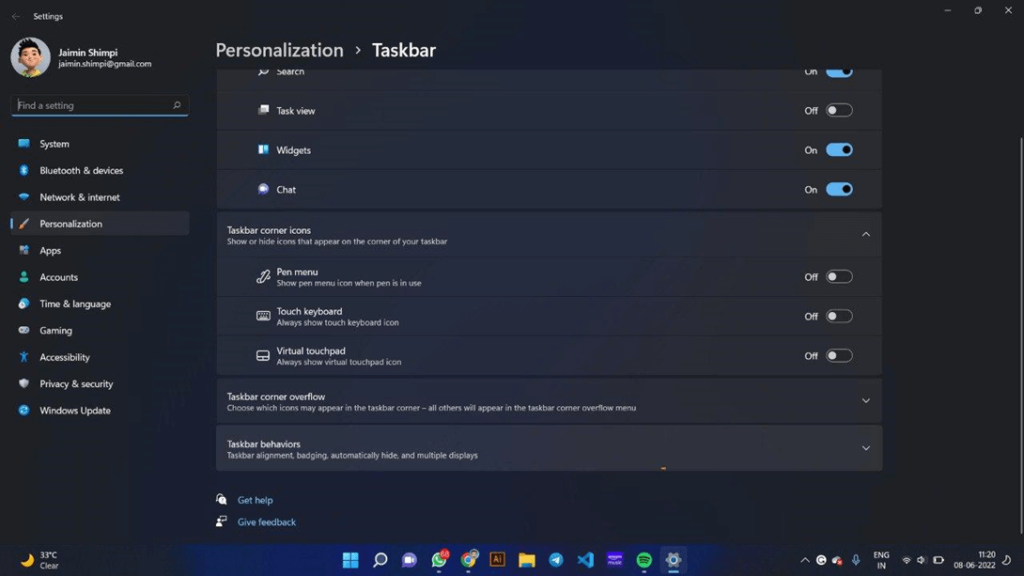1024x576 pixels.
Task: Open Accounts settings category
Action: (100, 277)
